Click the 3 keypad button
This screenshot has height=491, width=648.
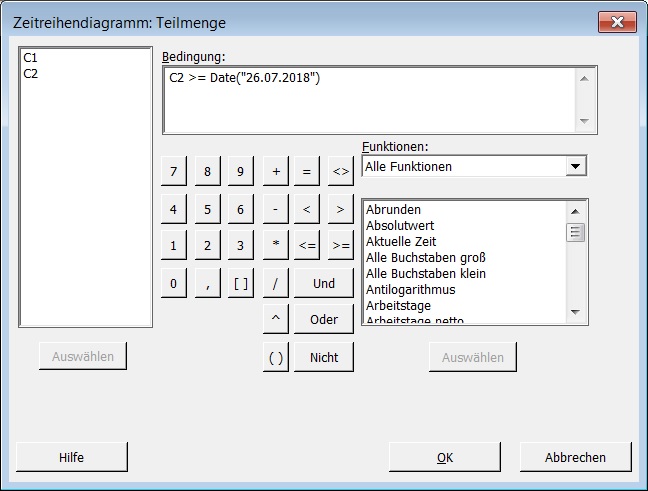click(x=241, y=246)
